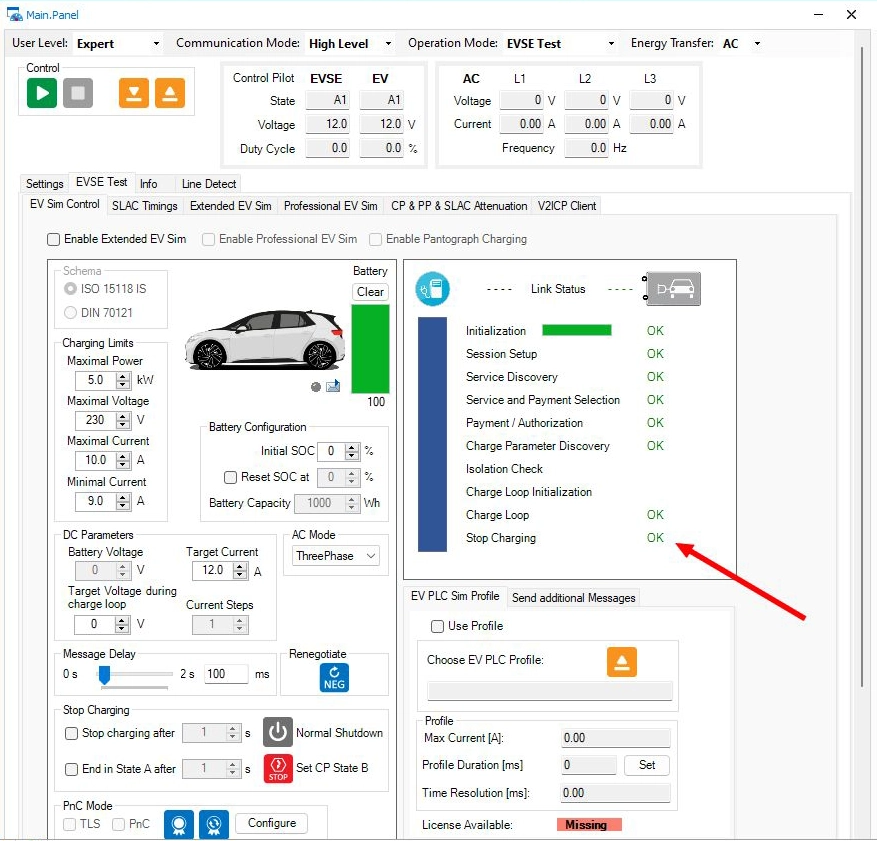Switch to the SLAC Timings tab
The image size is (877, 841).
click(145, 206)
